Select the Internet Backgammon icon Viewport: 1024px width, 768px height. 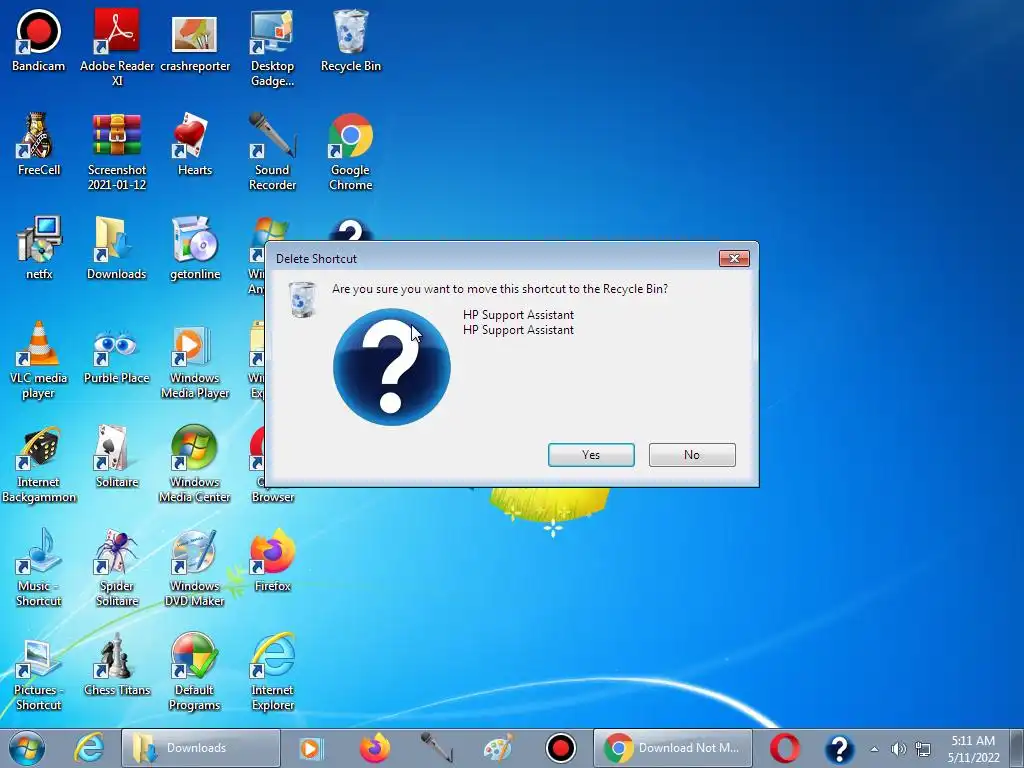pos(39,464)
